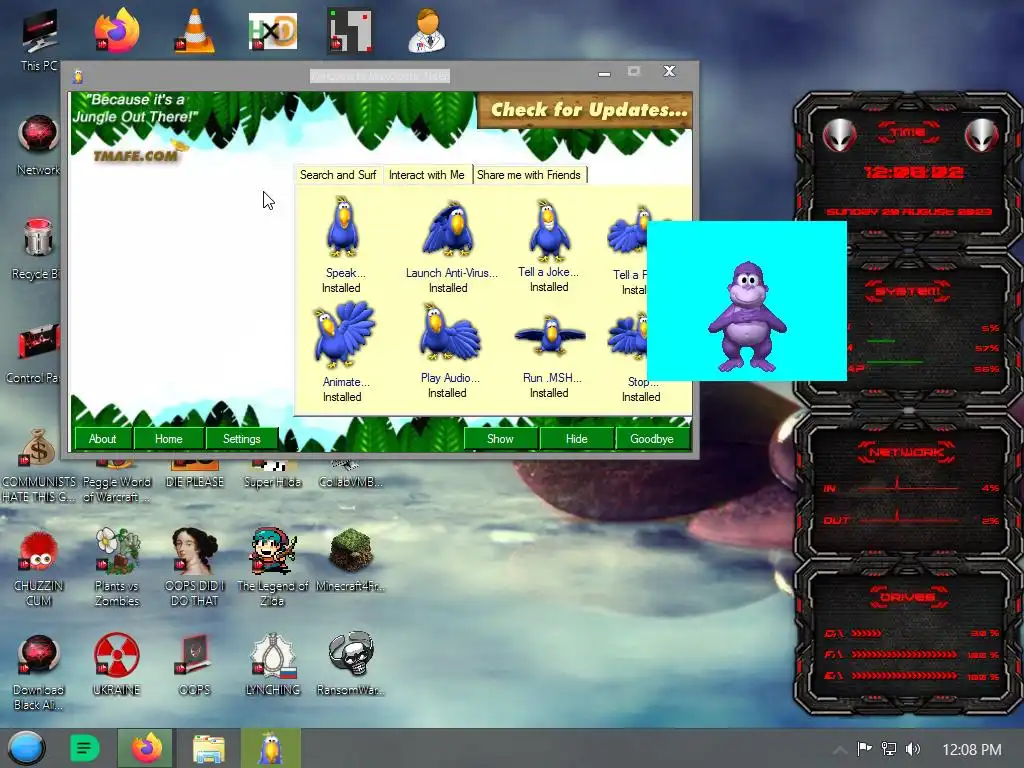1024x768 pixels.
Task: Select the Run .MSH parrot icon
Action: click(550, 335)
